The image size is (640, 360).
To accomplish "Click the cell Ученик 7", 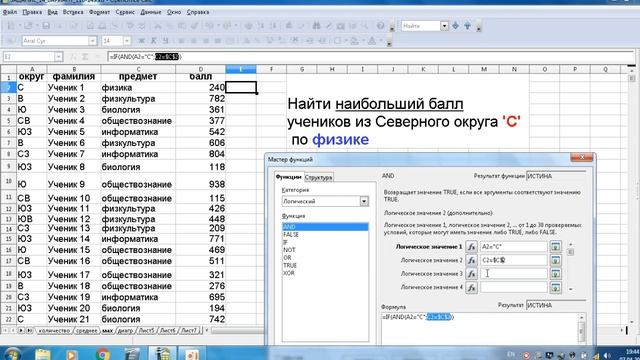I will pyautogui.click(x=73, y=154).
